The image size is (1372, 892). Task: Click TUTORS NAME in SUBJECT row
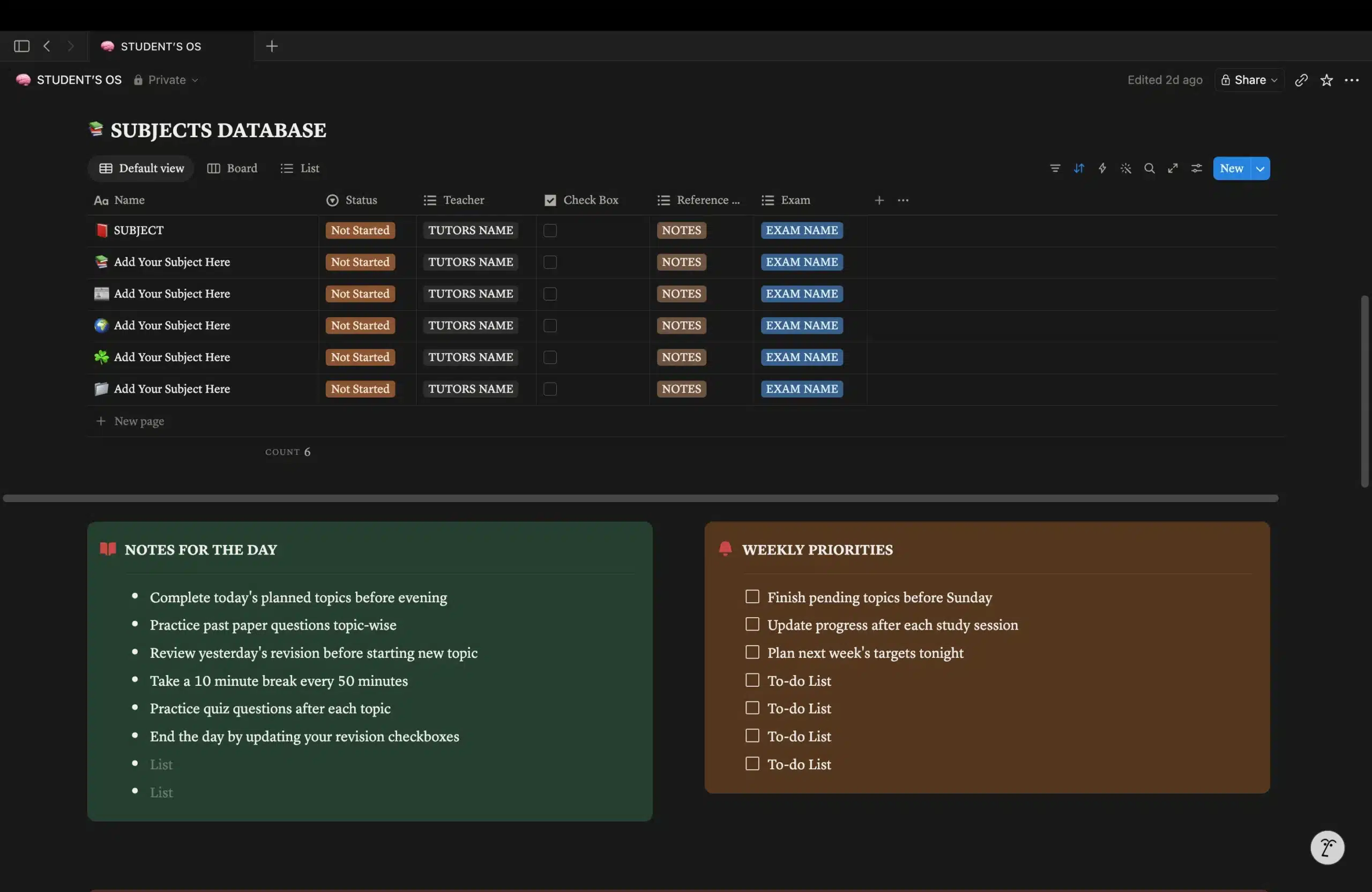point(471,230)
